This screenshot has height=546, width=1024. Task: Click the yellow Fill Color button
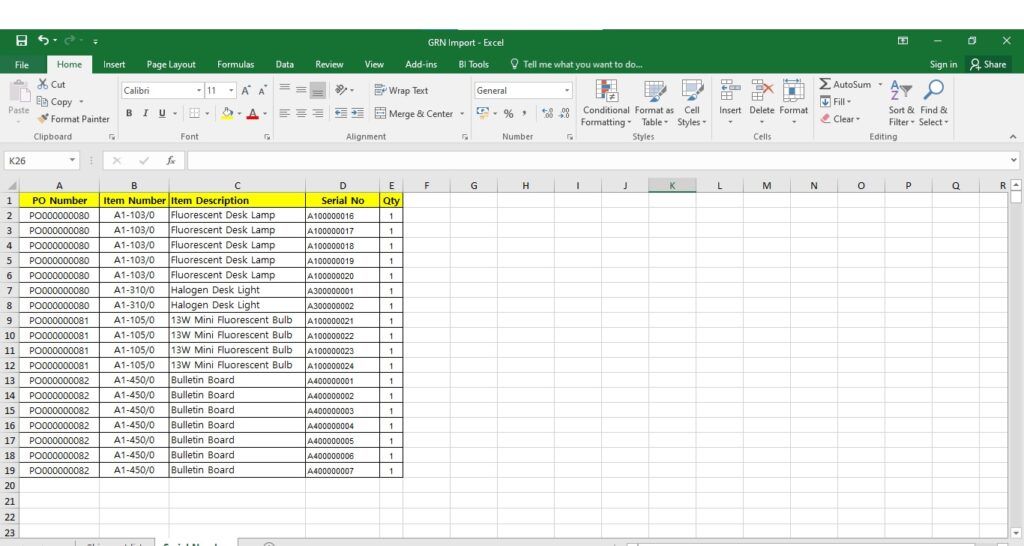tap(227, 114)
